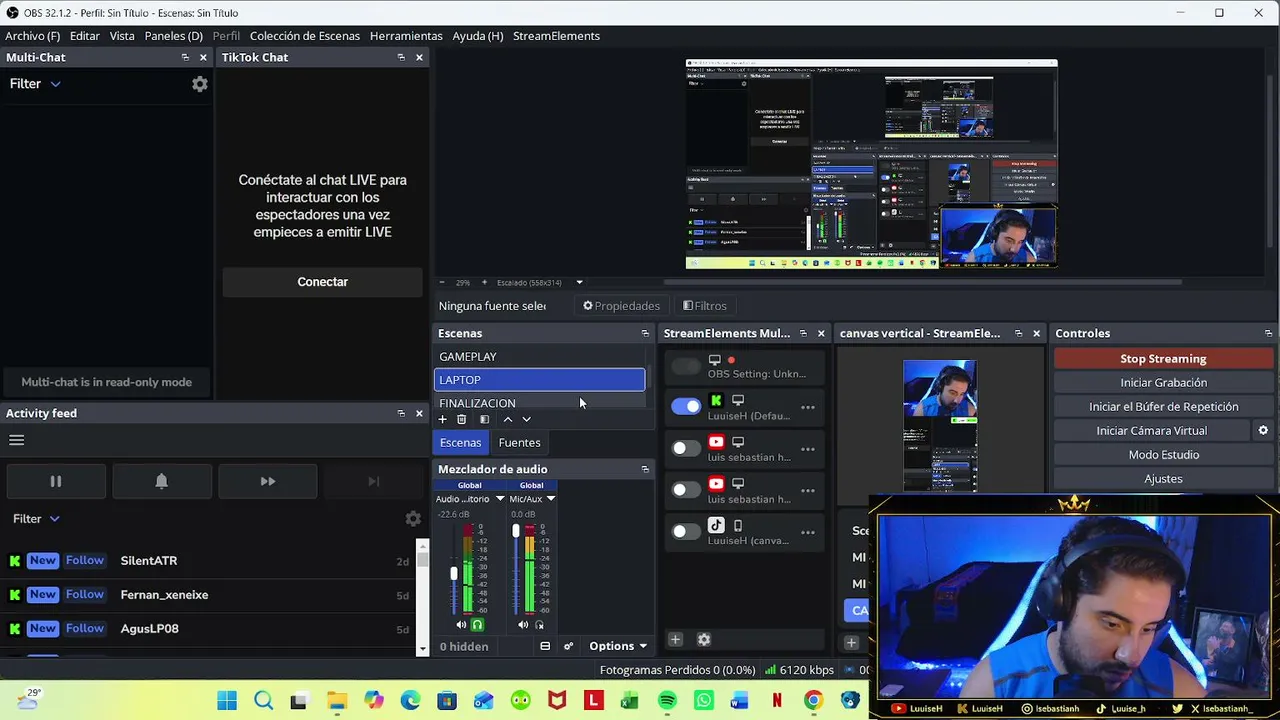1280x720 pixels.
Task: Open StreamElements Multistream settings gear
Action: pyautogui.click(x=704, y=640)
